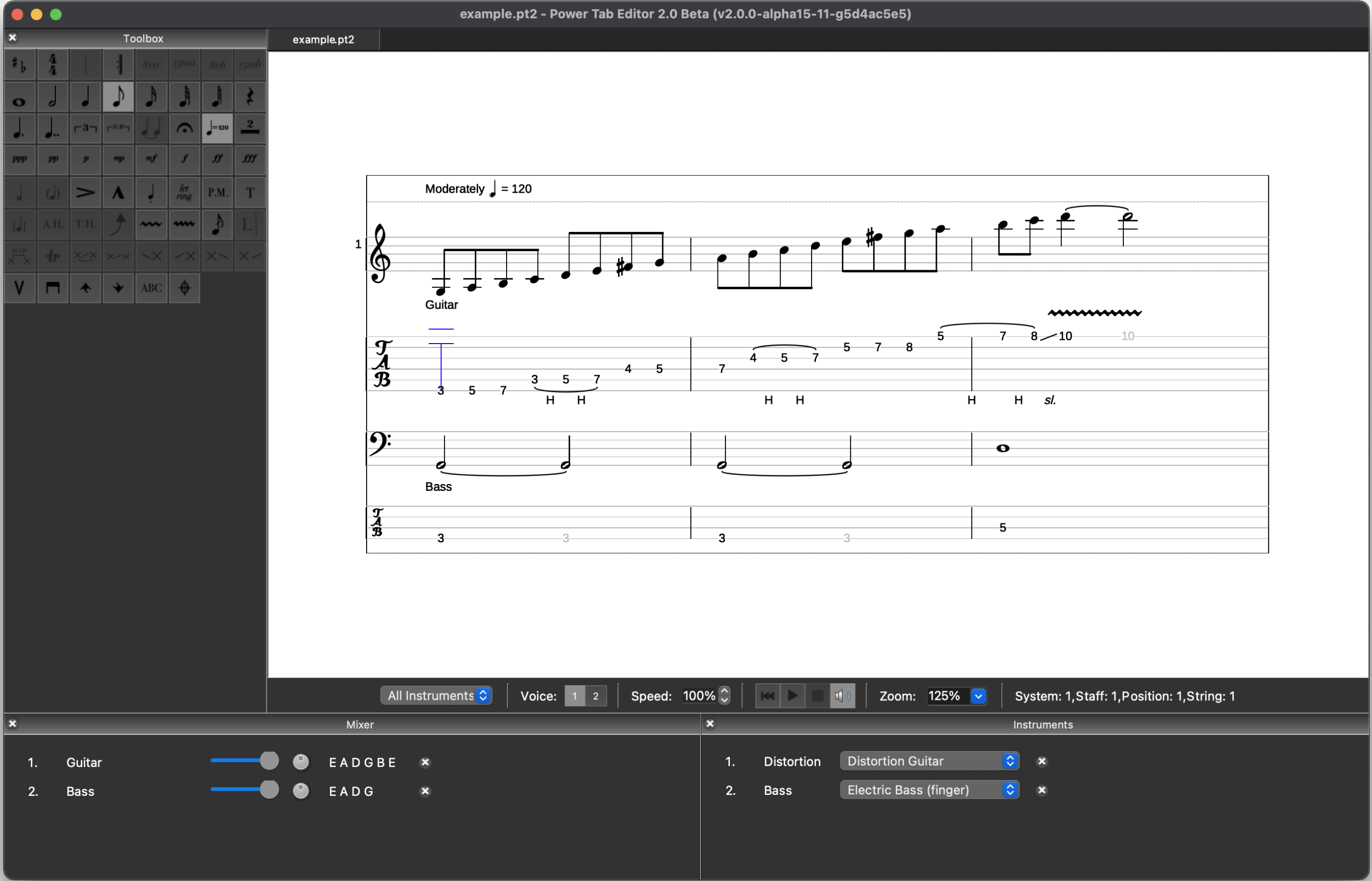Image resolution: width=1372 pixels, height=881 pixels.
Task: Click the rewind to start button
Action: pyautogui.click(x=768, y=696)
